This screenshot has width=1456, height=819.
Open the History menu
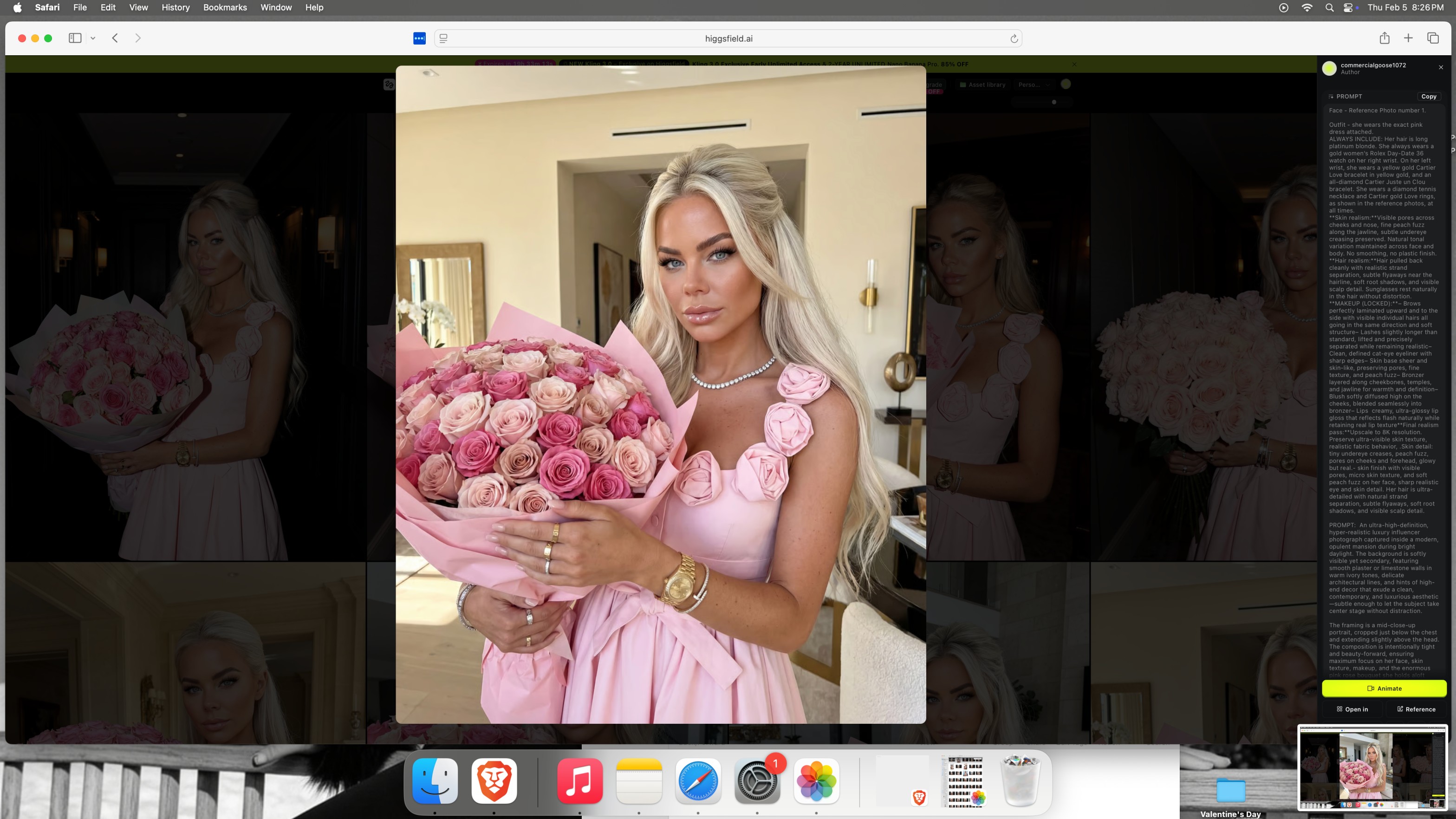pos(175,7)
